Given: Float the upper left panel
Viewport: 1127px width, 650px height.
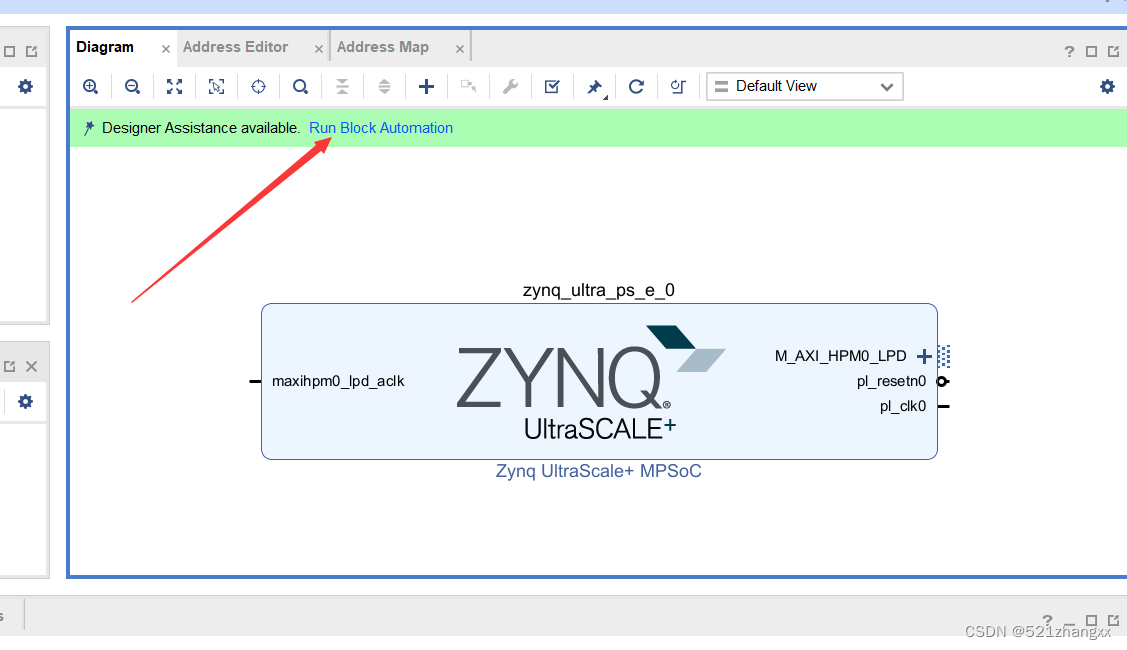Looking at the screenshot, I should tap(32, 52).
